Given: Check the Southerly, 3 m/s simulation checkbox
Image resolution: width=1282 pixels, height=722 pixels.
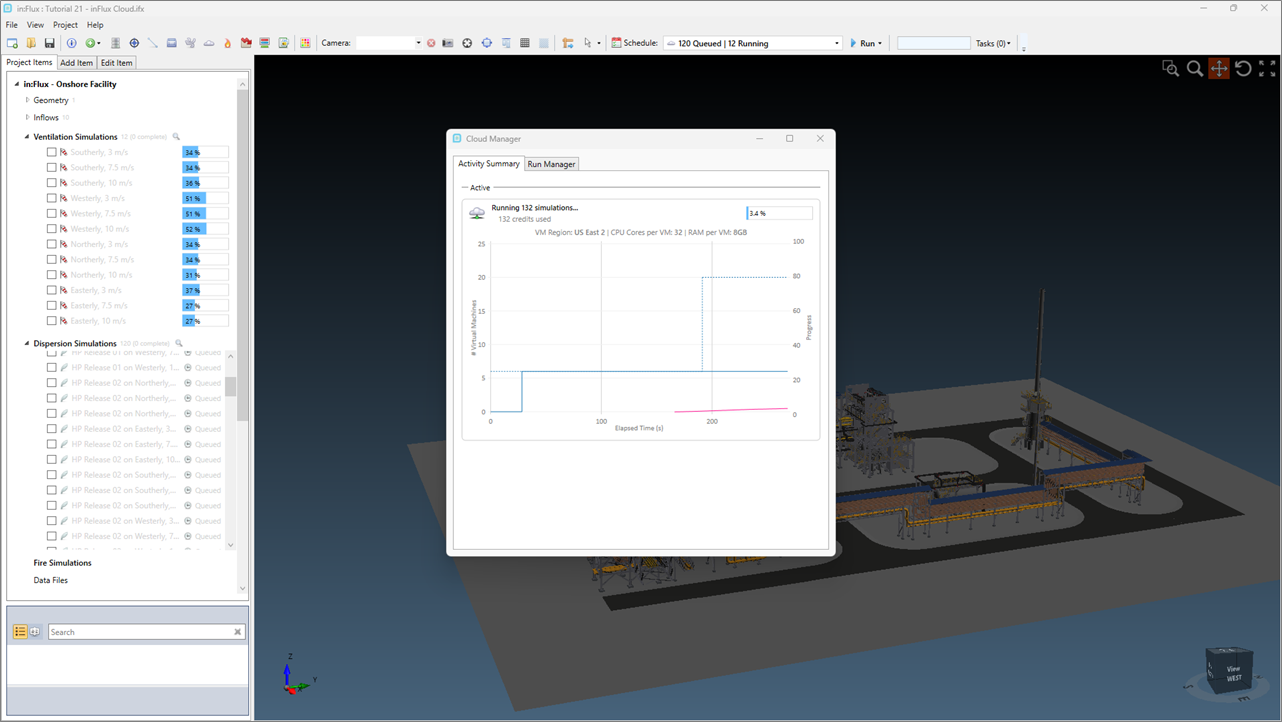Looking at the screenshot, I should [52, 153].
